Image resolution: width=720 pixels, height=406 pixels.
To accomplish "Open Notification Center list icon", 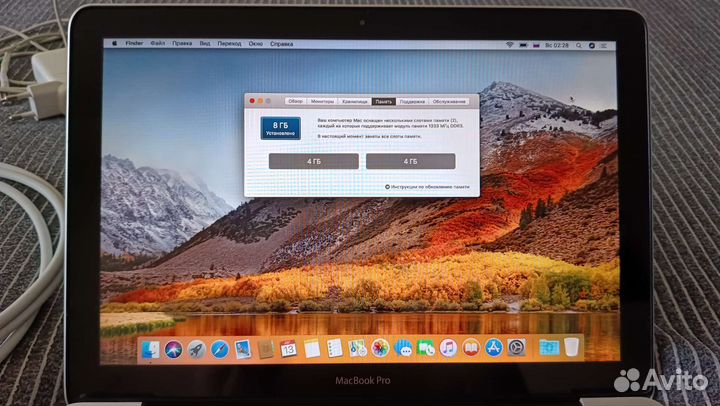I will tap(604, 45).
